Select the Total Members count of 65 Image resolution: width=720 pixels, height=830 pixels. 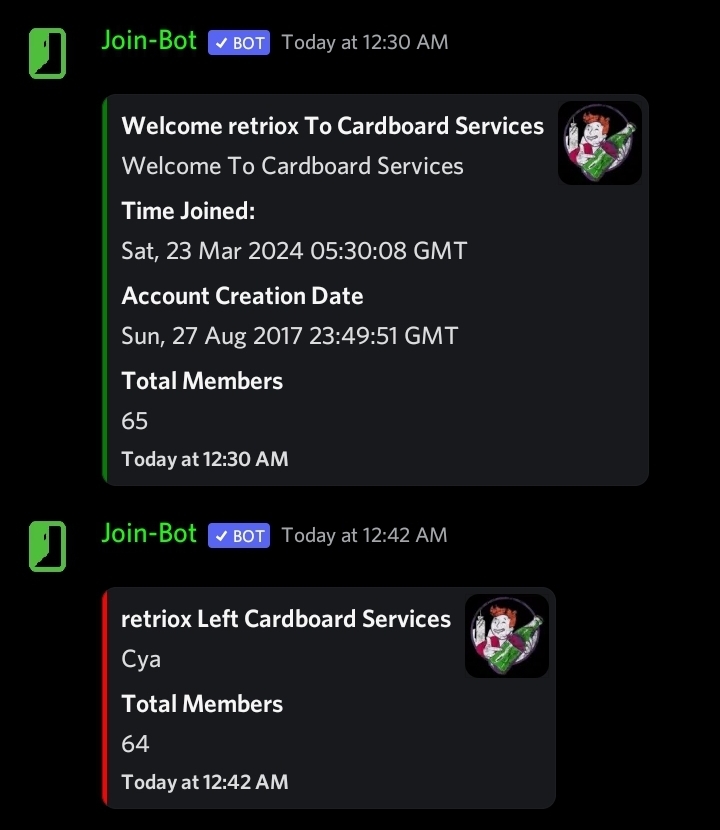coord(134,421)
